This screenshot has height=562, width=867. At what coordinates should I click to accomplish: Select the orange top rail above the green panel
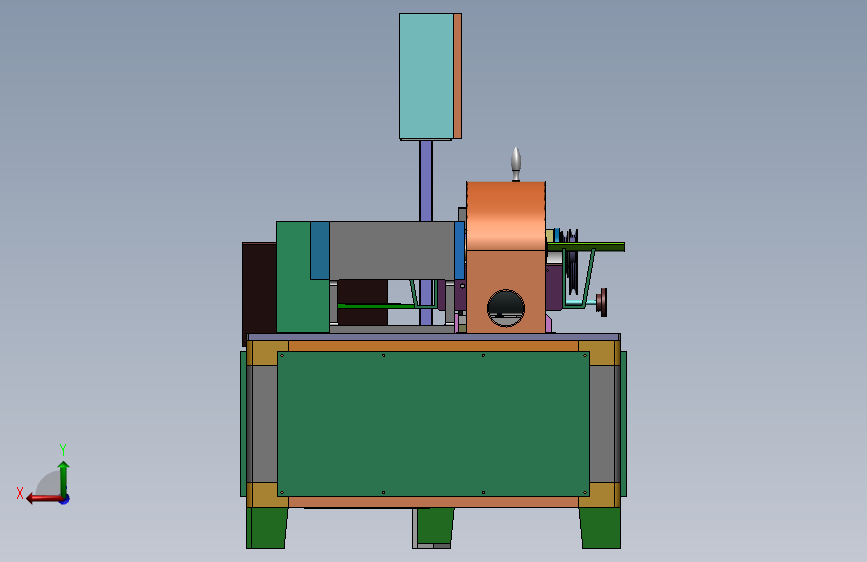pyautogui.click(x=433, y=346)
